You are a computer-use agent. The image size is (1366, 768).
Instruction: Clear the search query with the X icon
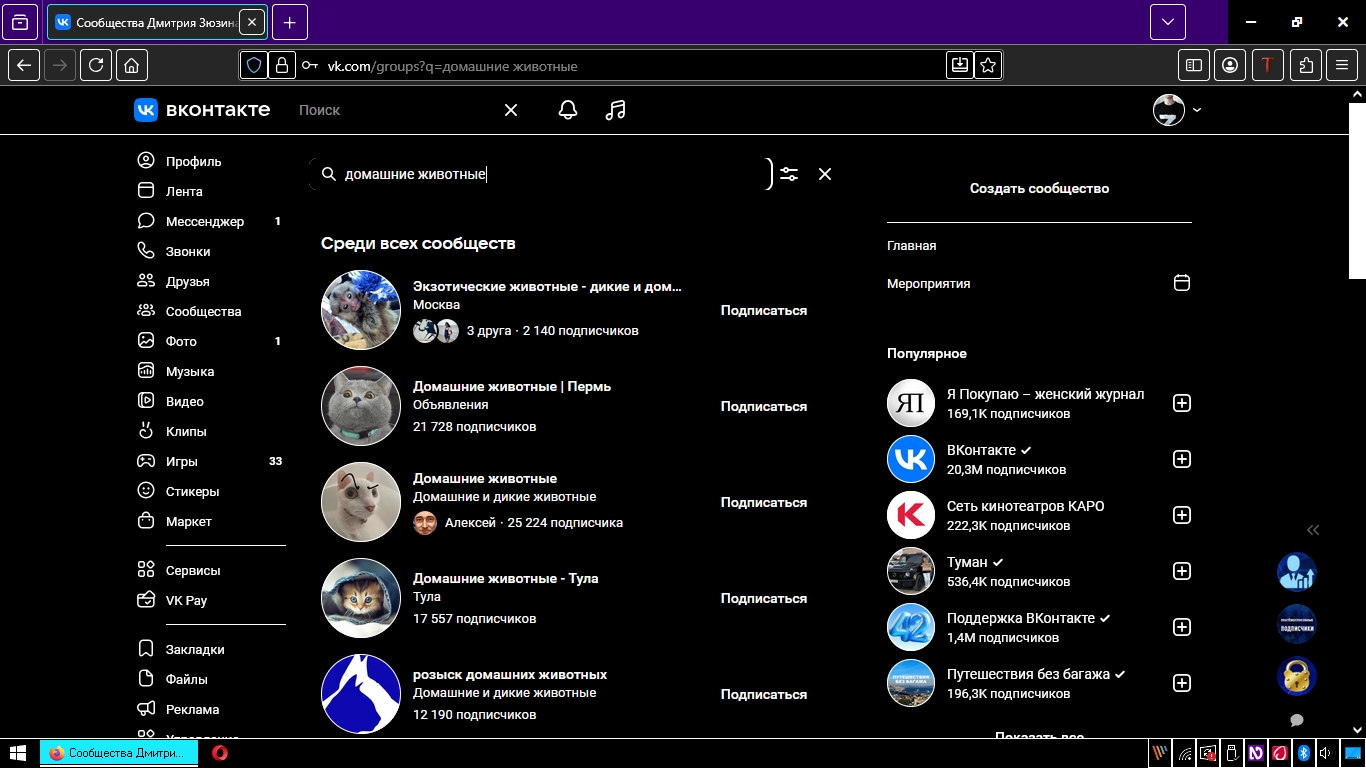[x=824, y=174]
